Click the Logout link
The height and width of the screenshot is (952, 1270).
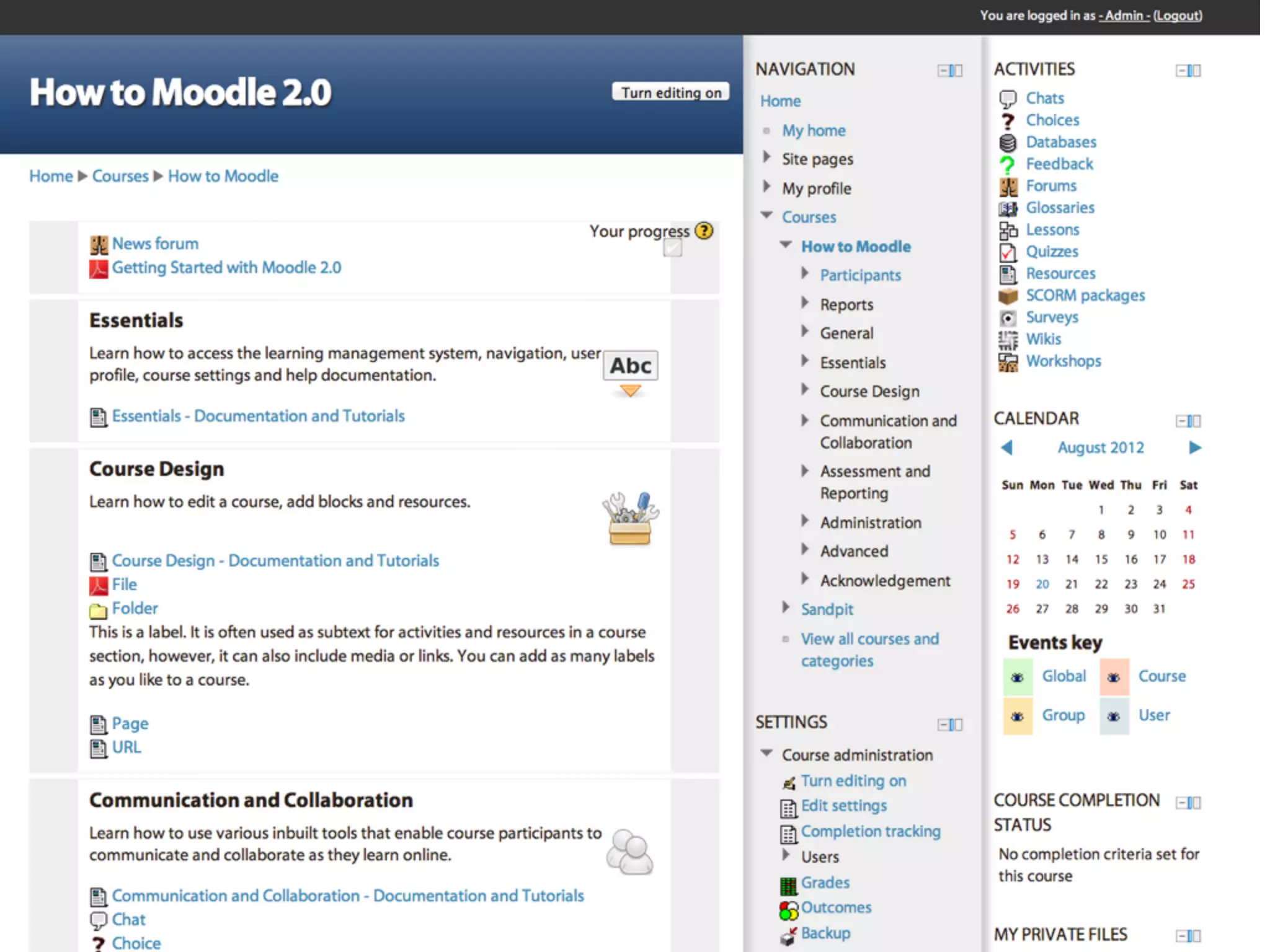[1177, 15]
